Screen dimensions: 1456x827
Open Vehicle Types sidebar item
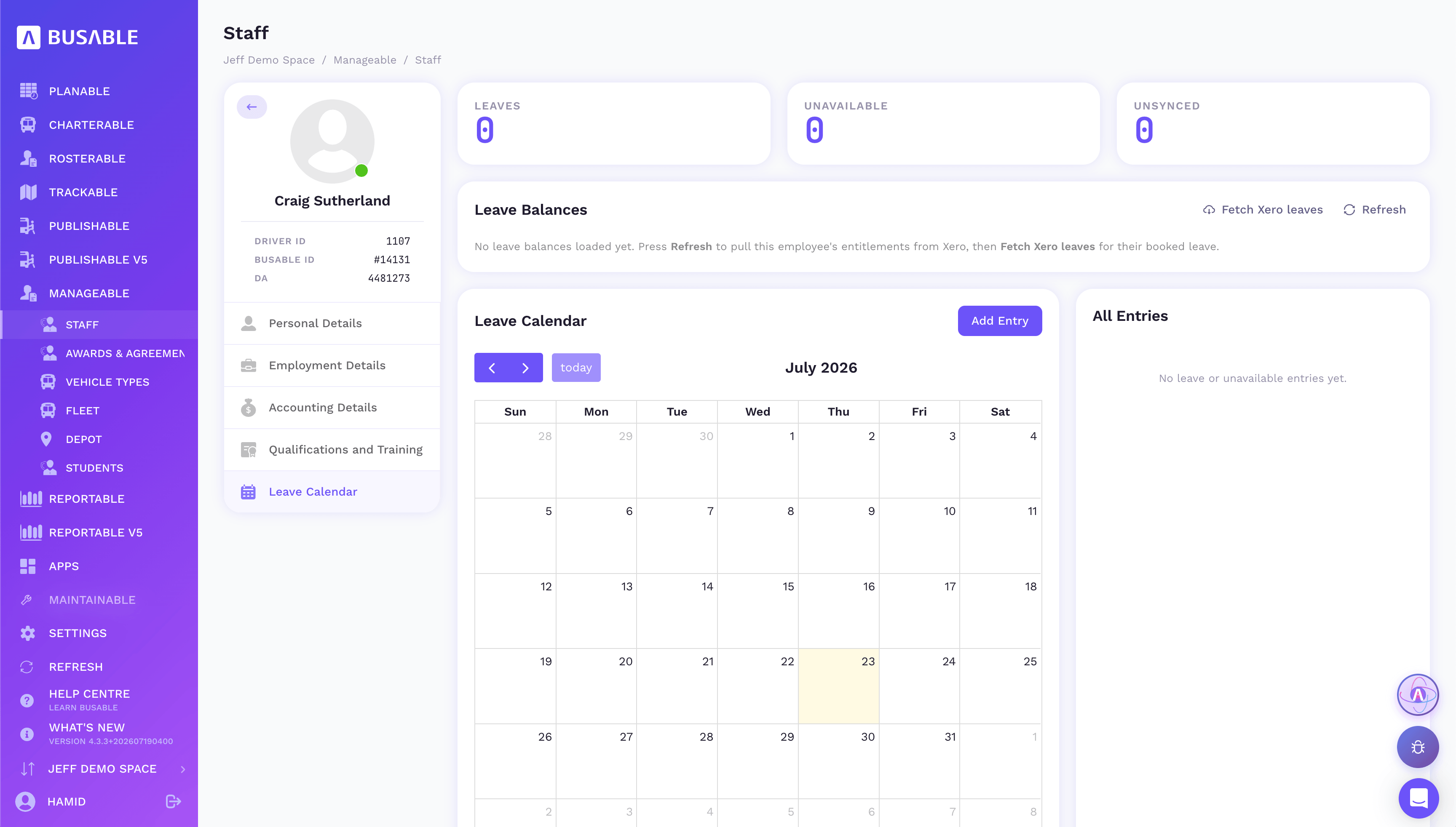click(x=99, y=381)
